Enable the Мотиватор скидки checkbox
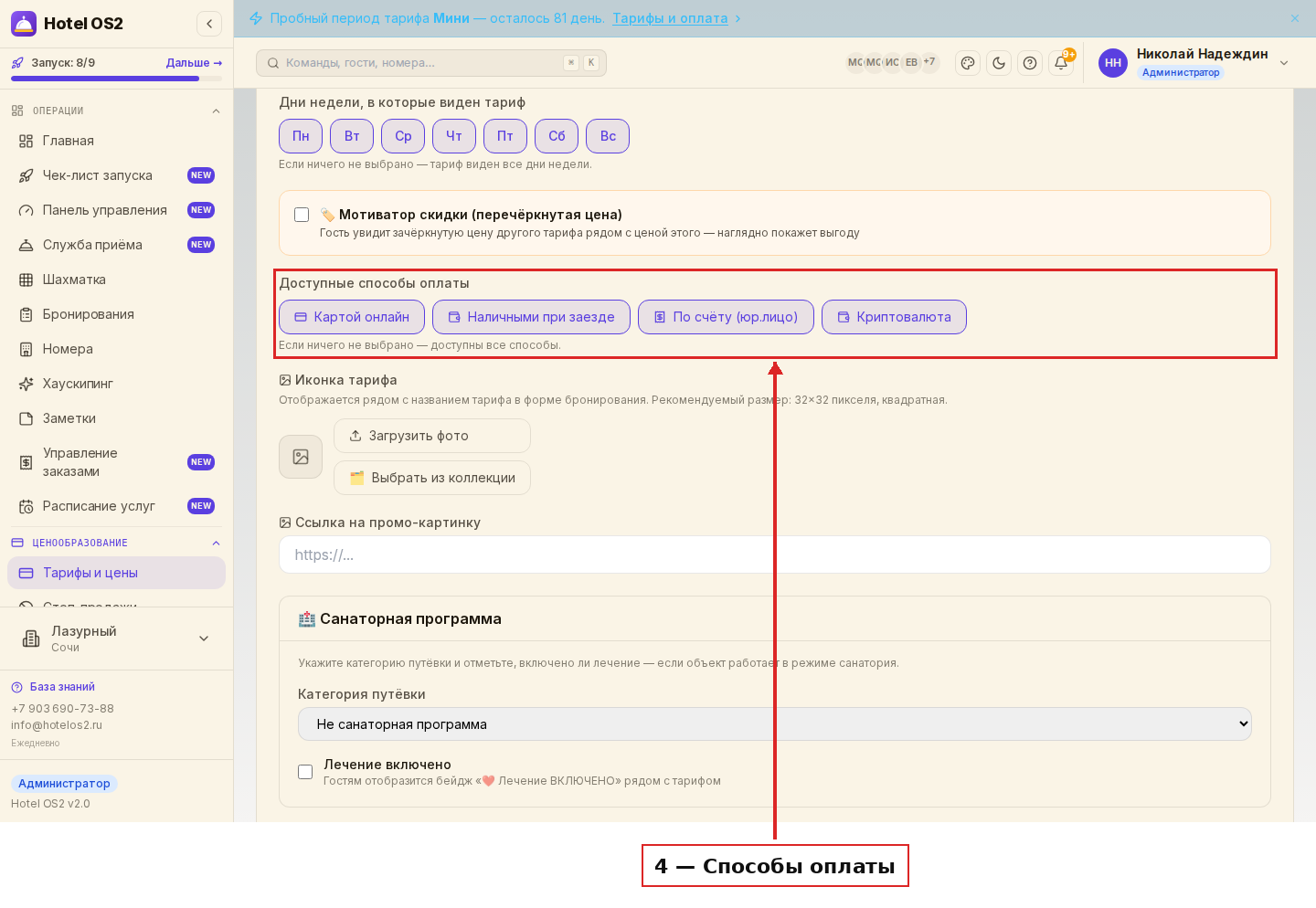 pos(302,215)
